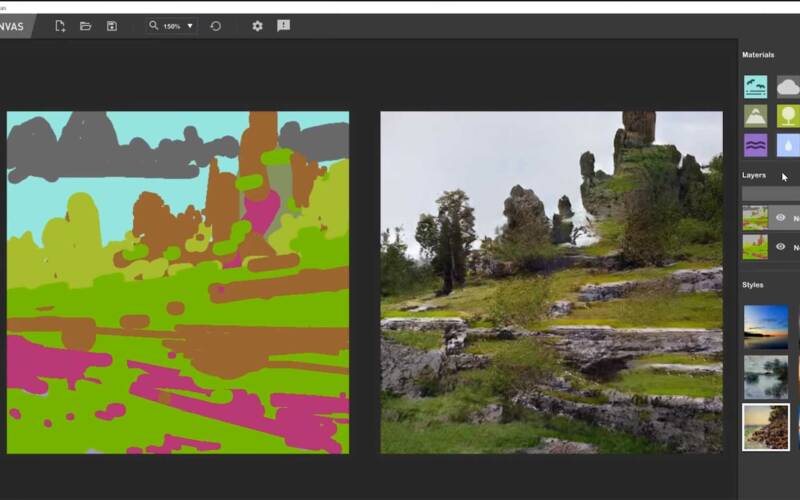Save the canvas with the disk icon
The image size is (800, 500).
(x=112, y=26)
